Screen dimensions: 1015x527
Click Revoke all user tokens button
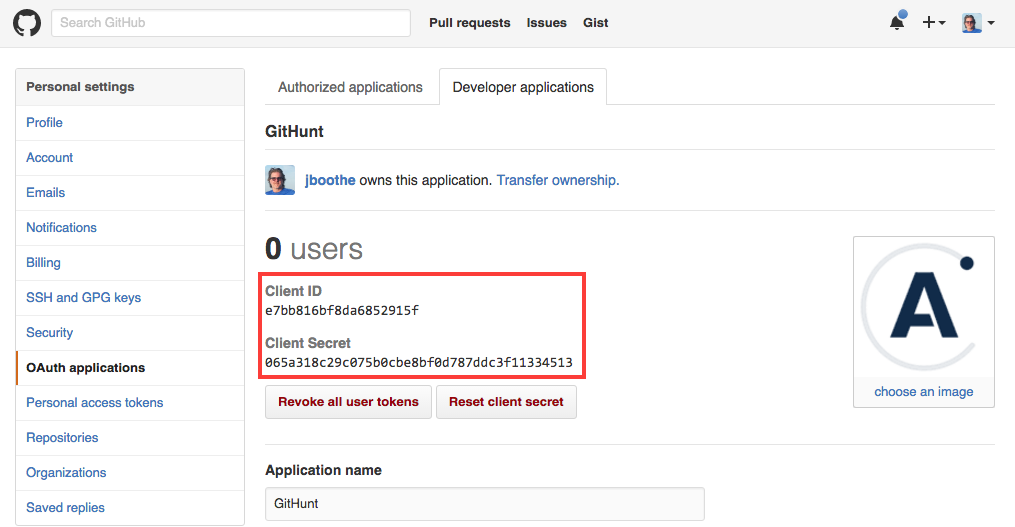click(348, 401)
